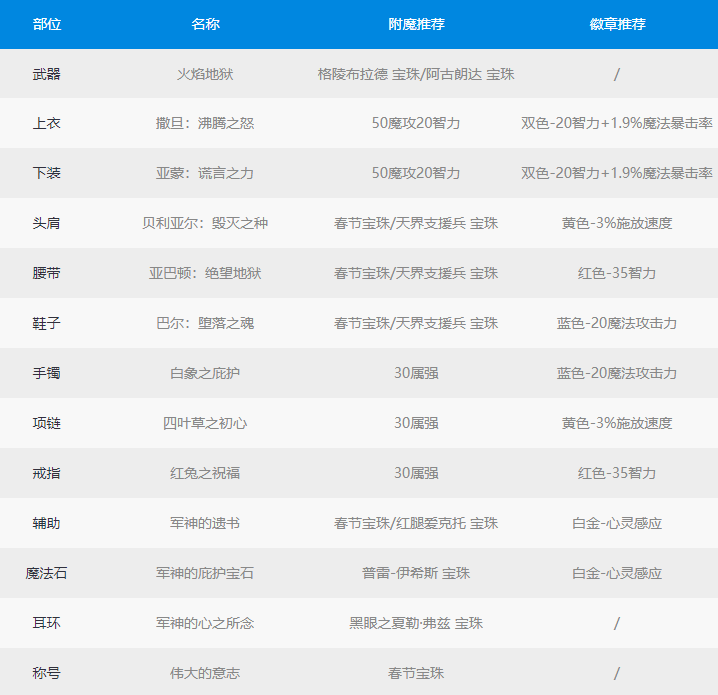Screen dimensions: 718x695
Task: Click 春节宝珠/天界支援兵 宝珠 in 鞋子 row
Action: pos(416,323)
